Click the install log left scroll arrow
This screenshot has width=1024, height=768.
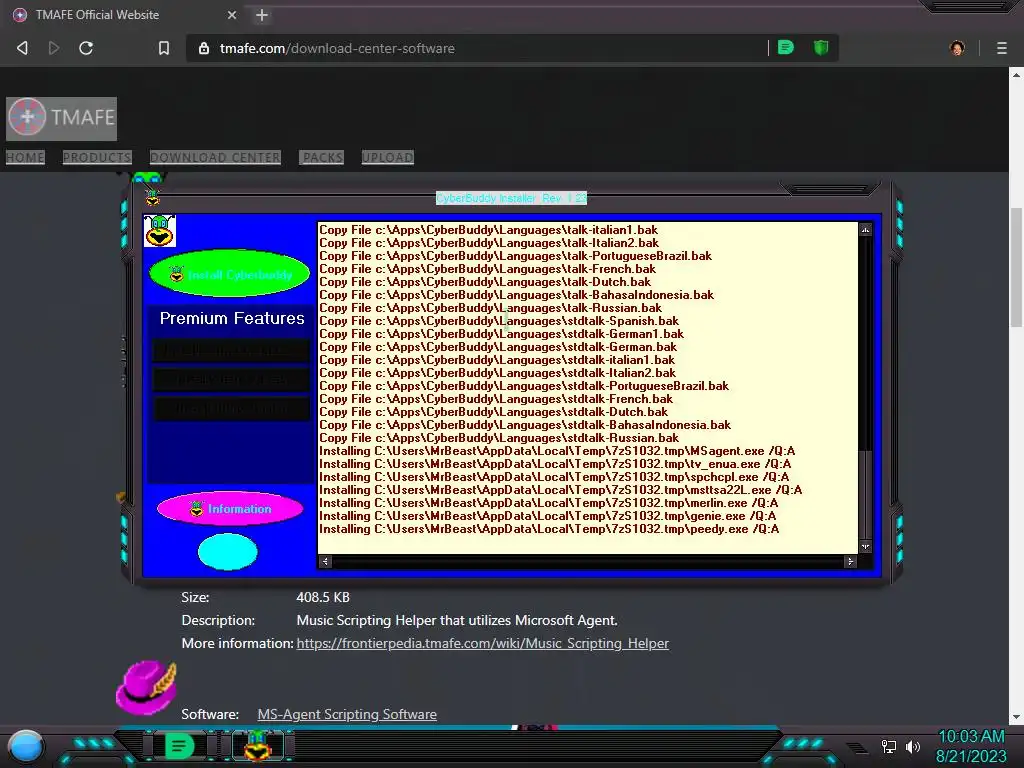(x=325, y=561)
